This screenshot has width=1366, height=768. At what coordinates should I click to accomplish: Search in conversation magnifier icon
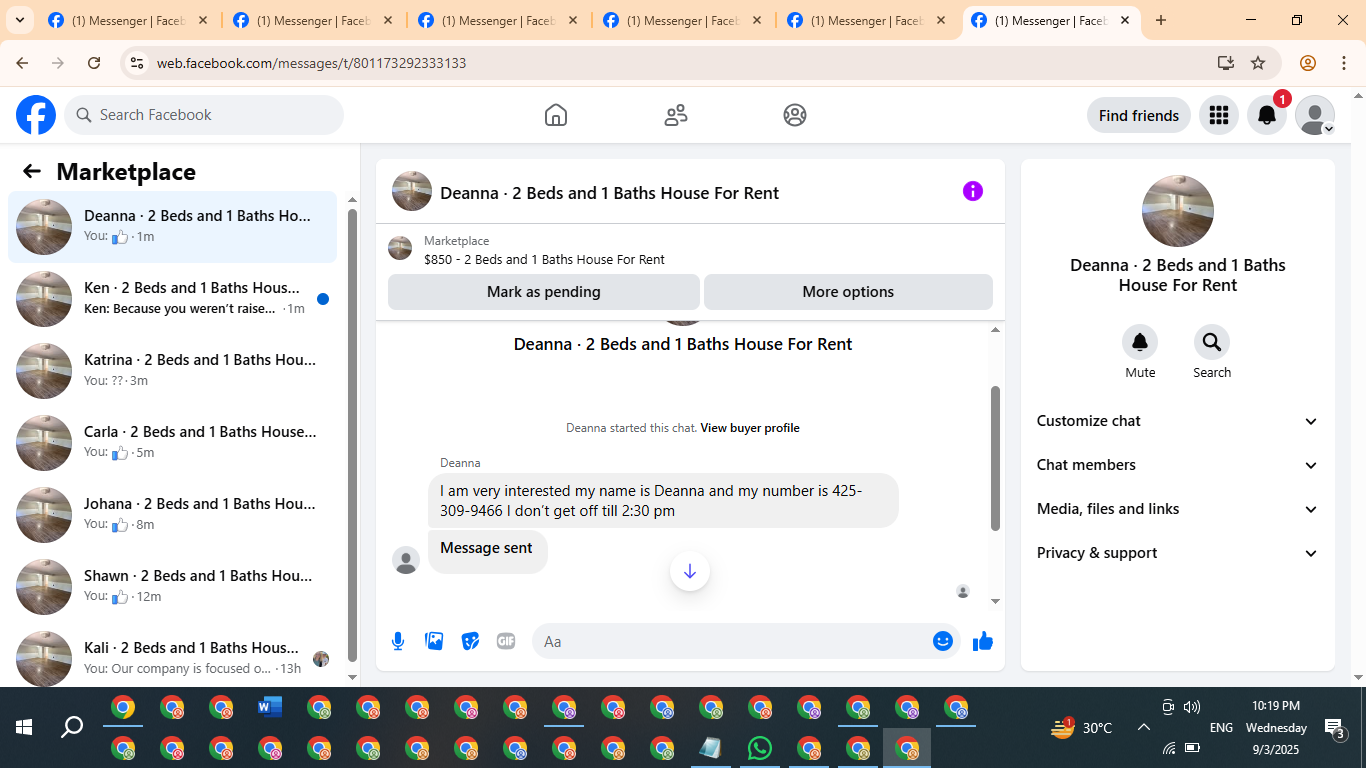1212,343
